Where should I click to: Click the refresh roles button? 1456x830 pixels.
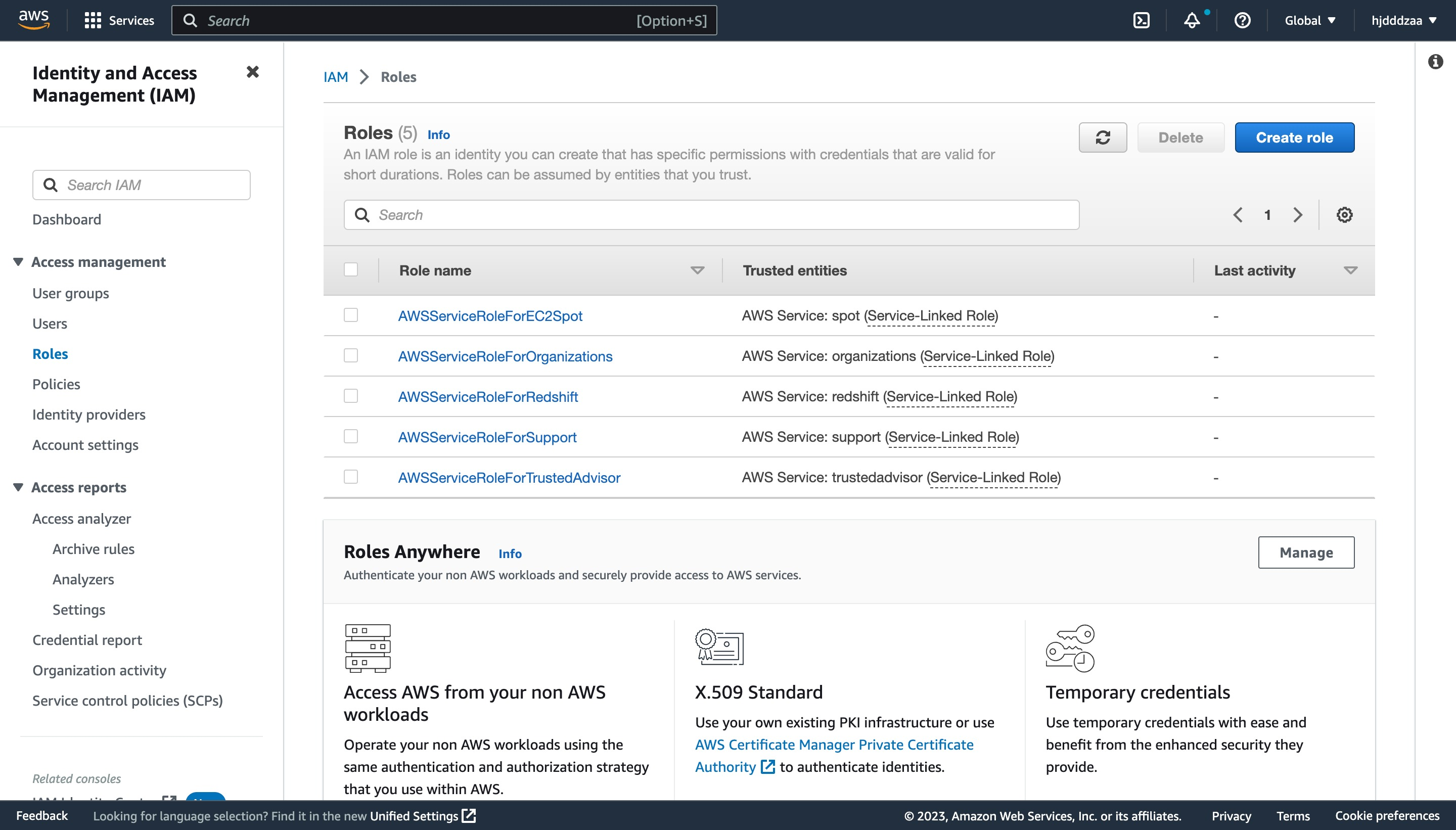click(1102, 137)
